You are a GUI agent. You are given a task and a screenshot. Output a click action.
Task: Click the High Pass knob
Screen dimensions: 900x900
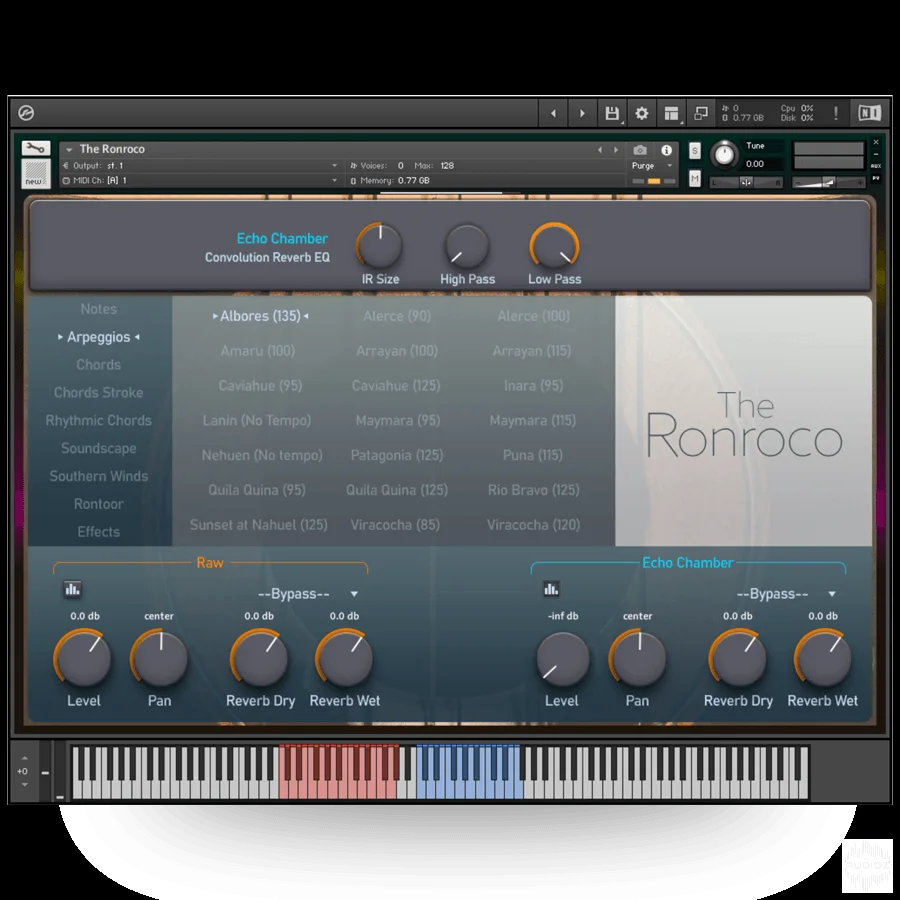(467, 246)
